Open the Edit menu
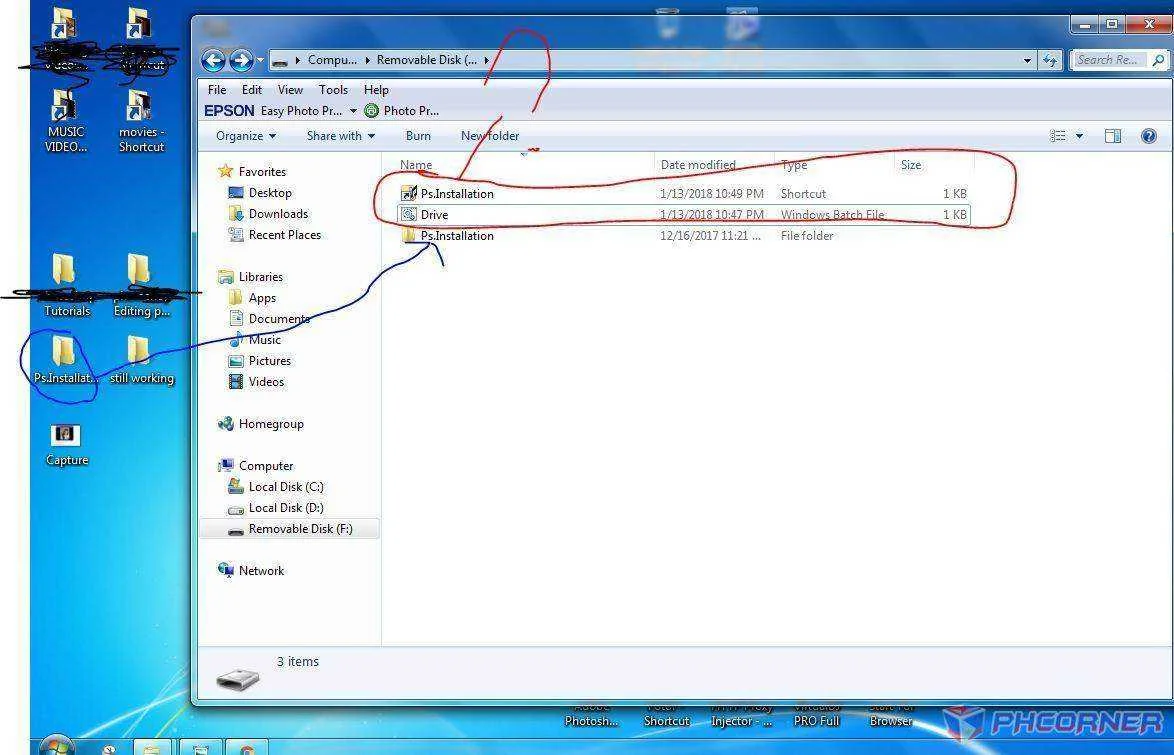1174x755 pixels. pyautogui.click(x=252, y=90)
